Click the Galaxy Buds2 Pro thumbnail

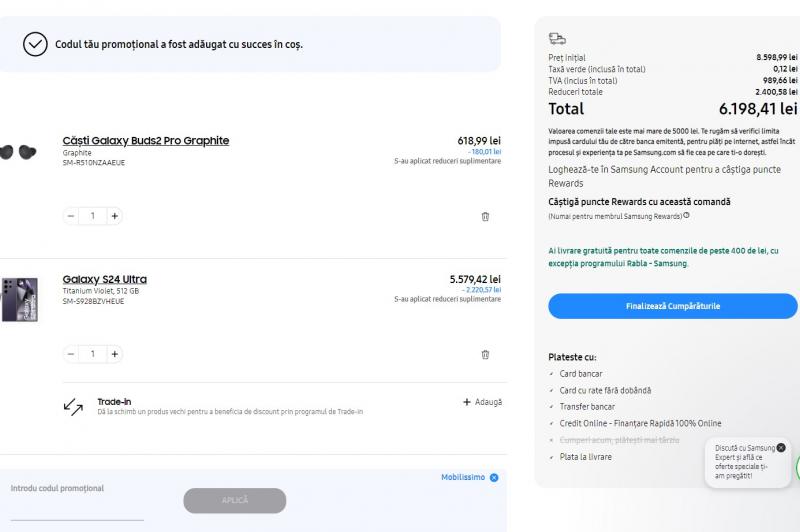(x=17, y=152)
